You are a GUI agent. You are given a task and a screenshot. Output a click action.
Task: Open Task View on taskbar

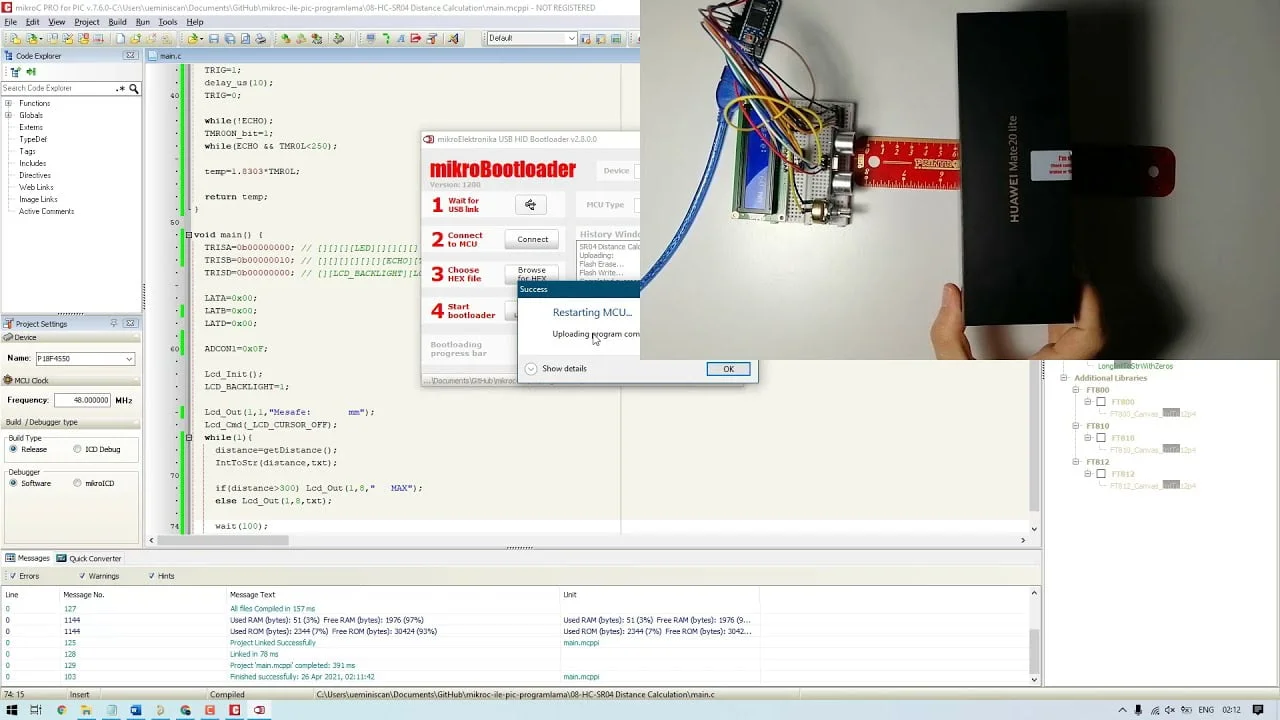(x=35, y=710)
